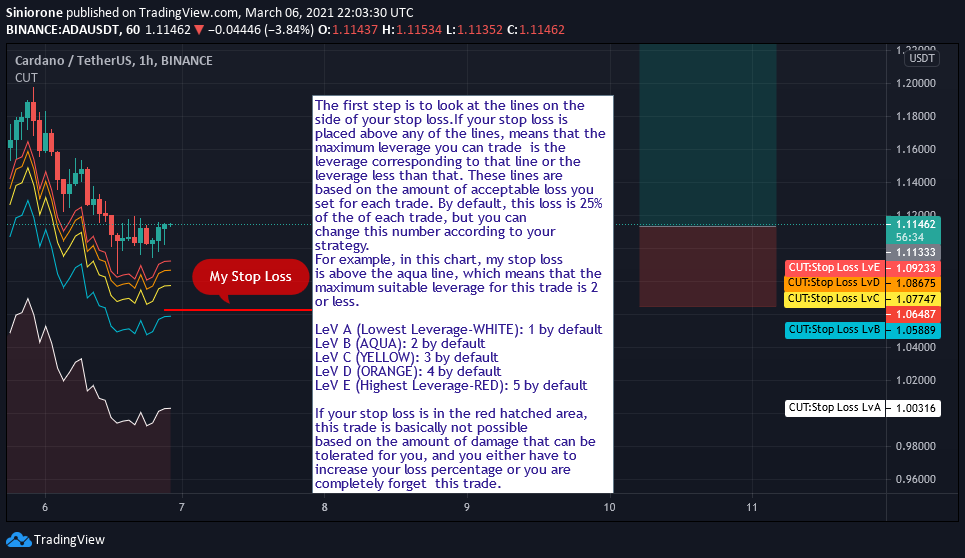Viewport: 965px width, 558px height.
Task: Select the CUT:Stop Loss LvE label
Action: (x=835, y=268)
